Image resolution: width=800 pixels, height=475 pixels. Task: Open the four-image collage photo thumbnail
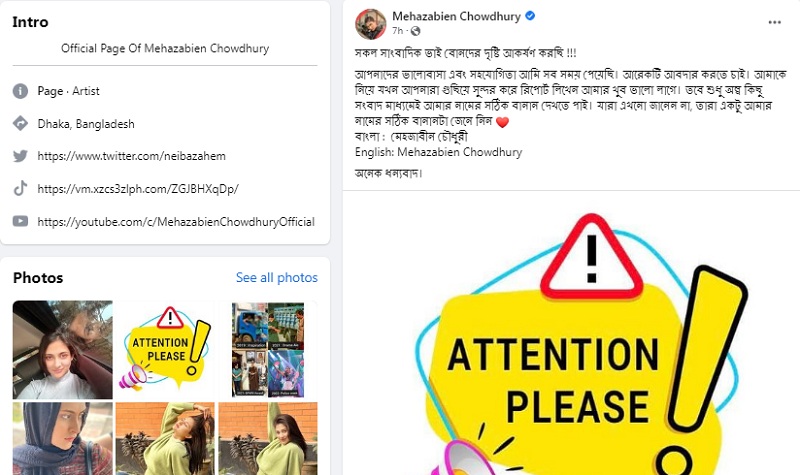[x=268, y=349]
